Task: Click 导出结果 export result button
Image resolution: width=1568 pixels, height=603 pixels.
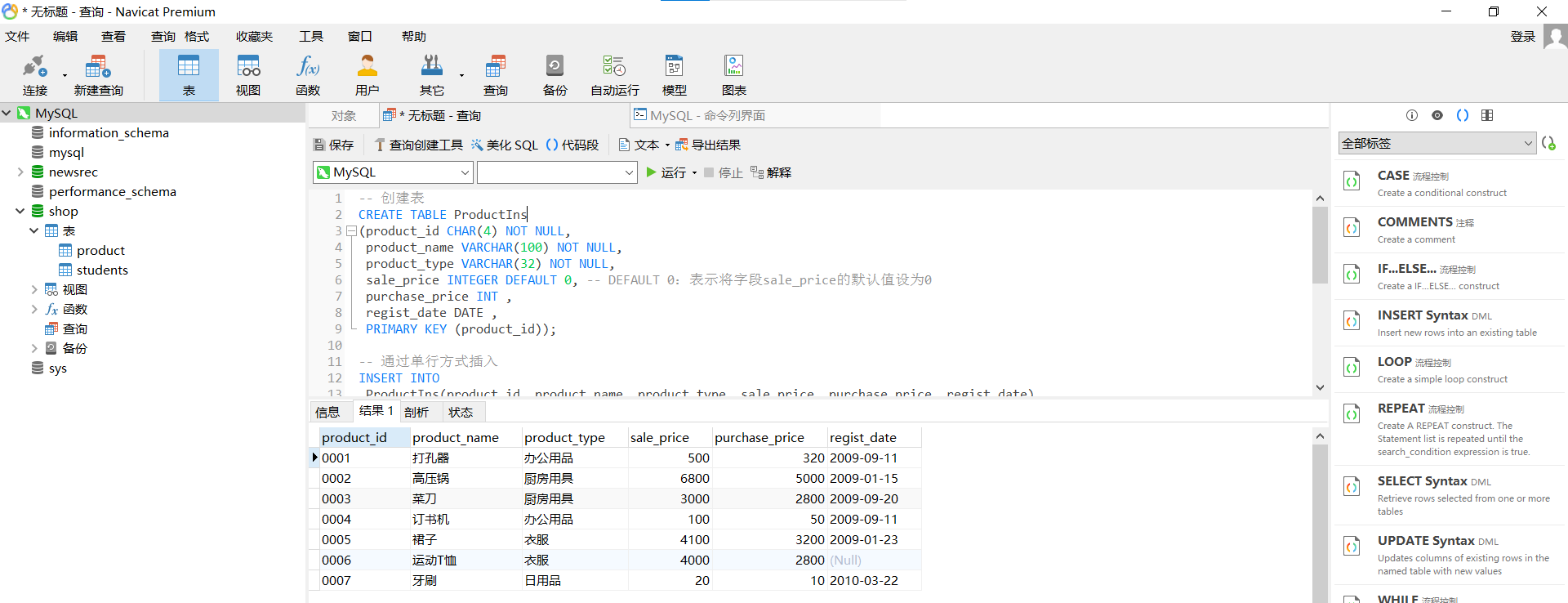Action: [x=708, y=145]
